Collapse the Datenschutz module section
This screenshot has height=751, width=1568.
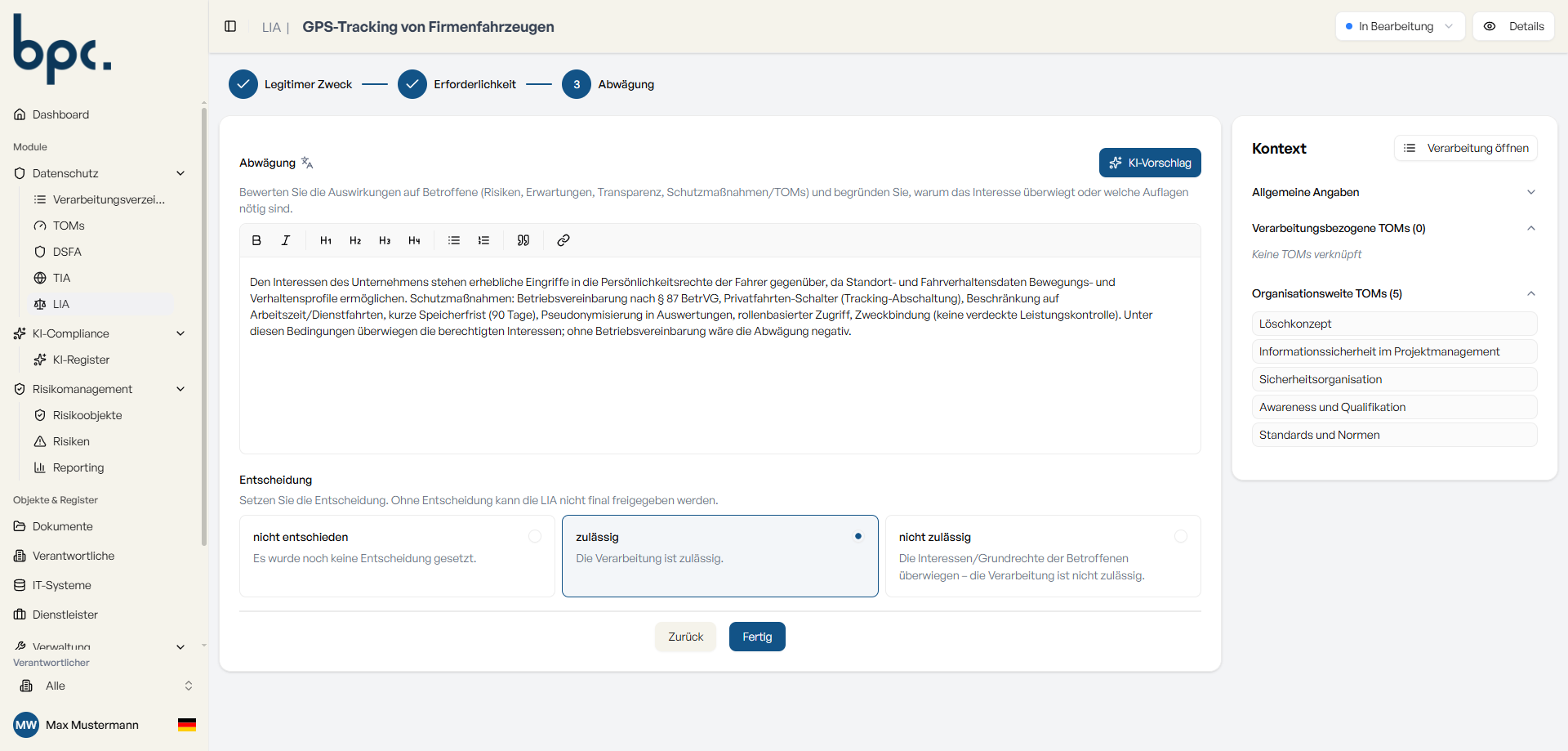[x=180, y=173]
